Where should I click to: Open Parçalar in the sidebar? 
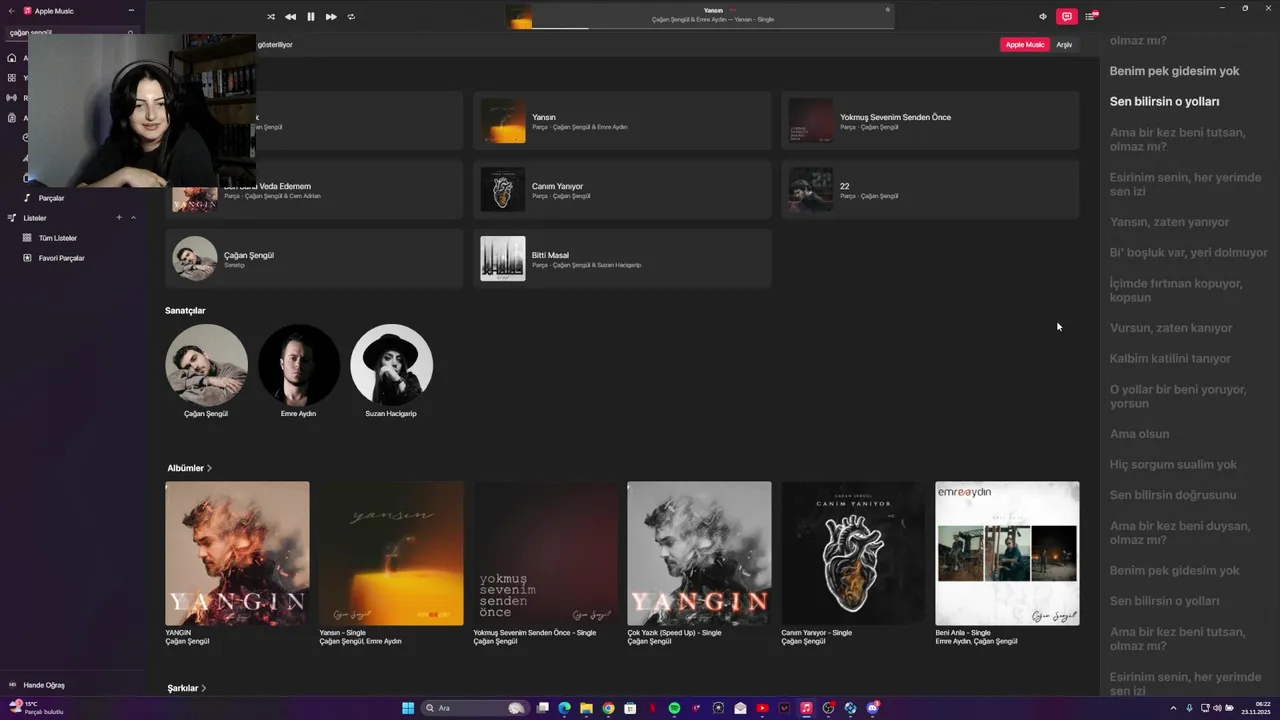click(x=51, y=198)
